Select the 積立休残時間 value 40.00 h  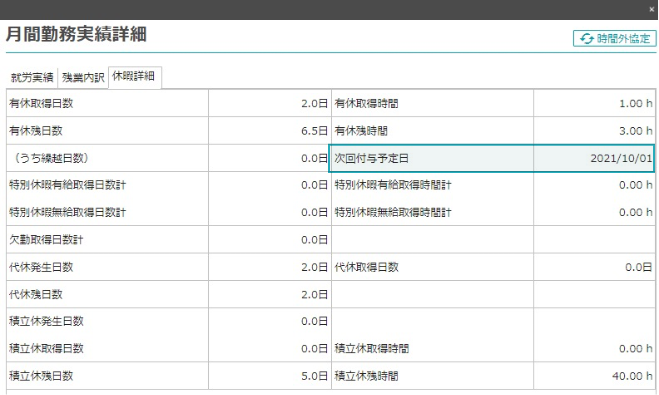pos(632,376)
